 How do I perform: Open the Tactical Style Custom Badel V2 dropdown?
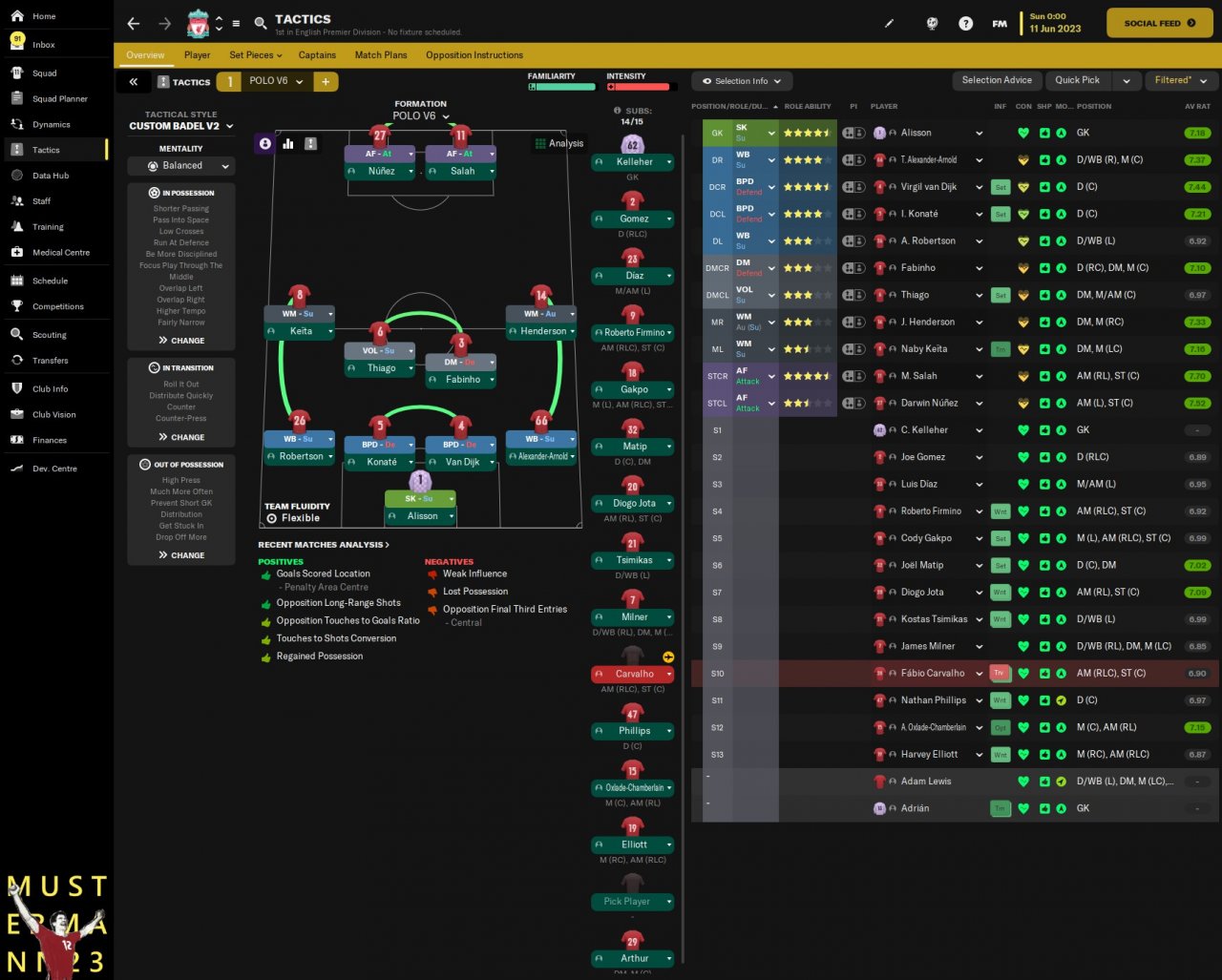click(x=181, y=126)
